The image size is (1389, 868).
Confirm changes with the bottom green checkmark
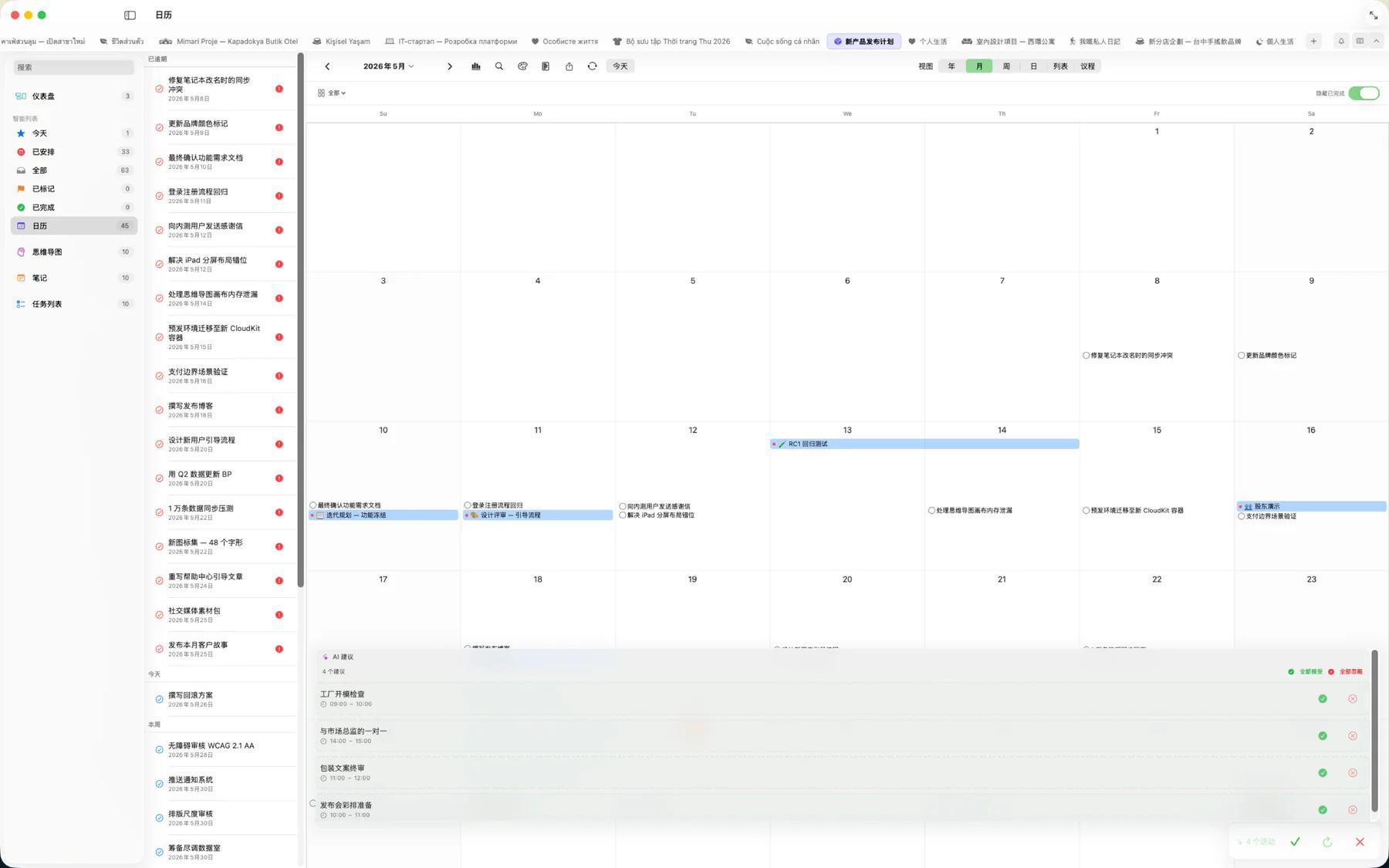(1296, 842)
